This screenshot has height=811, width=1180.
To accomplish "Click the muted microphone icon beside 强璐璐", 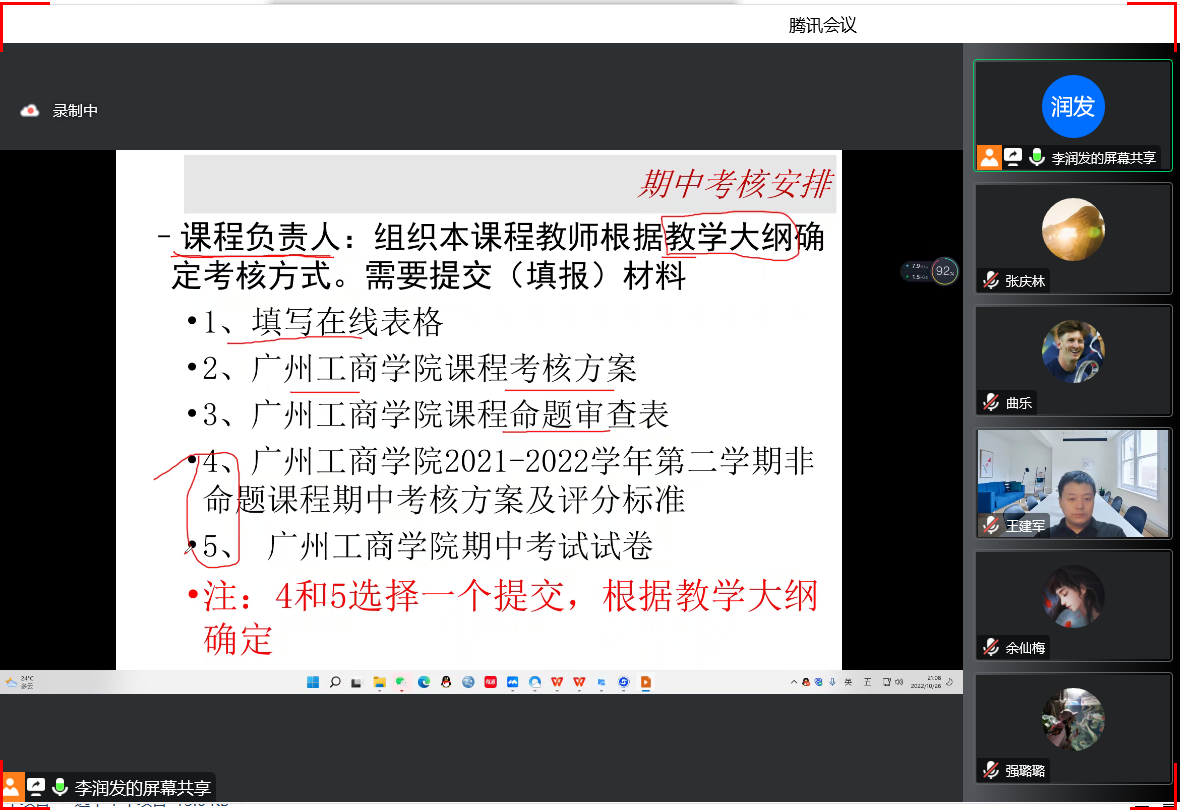I will click(x=990, y=770).
